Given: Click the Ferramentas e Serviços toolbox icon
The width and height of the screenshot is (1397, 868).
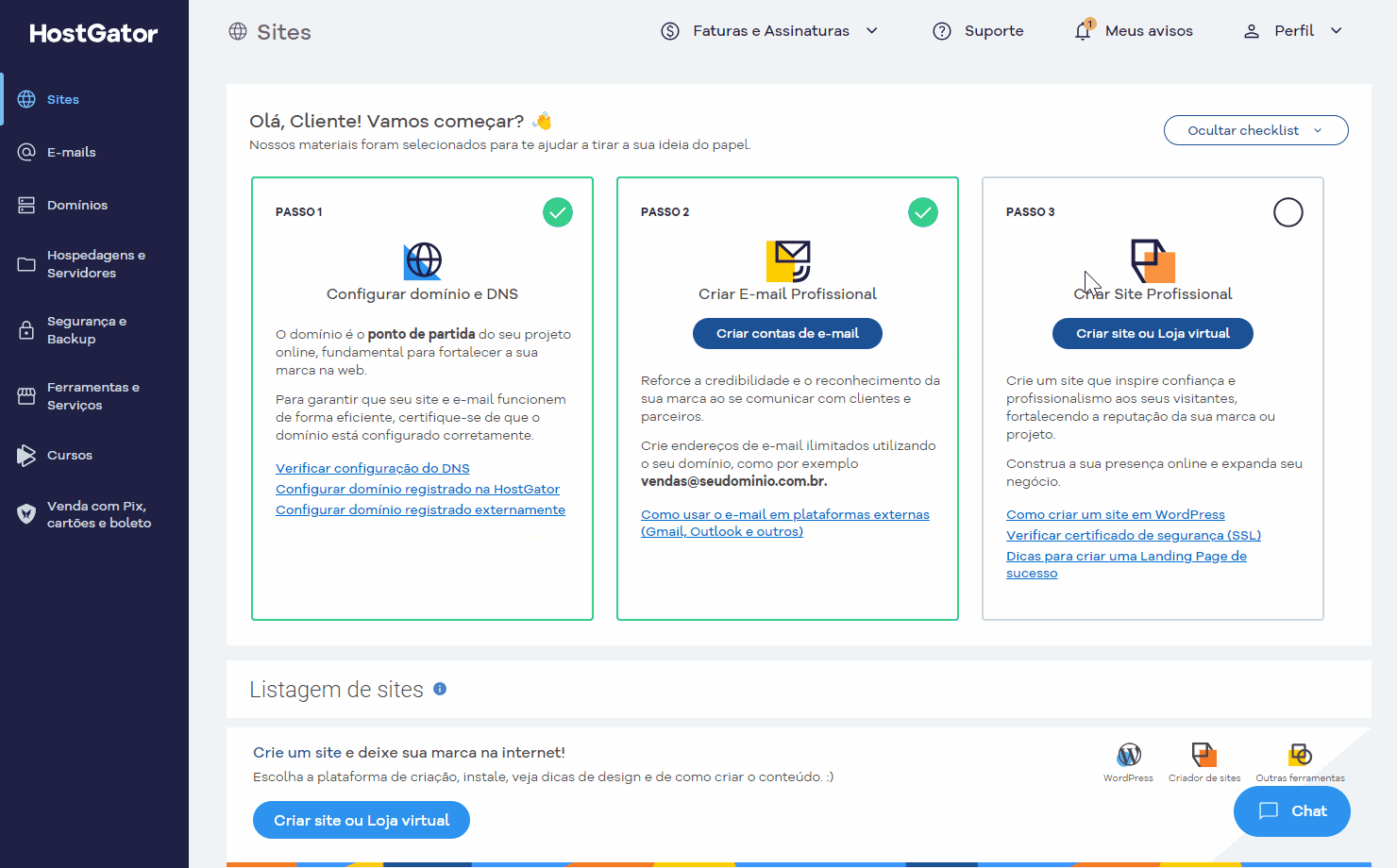Looking at the screenshot, I should click(26, 396).
